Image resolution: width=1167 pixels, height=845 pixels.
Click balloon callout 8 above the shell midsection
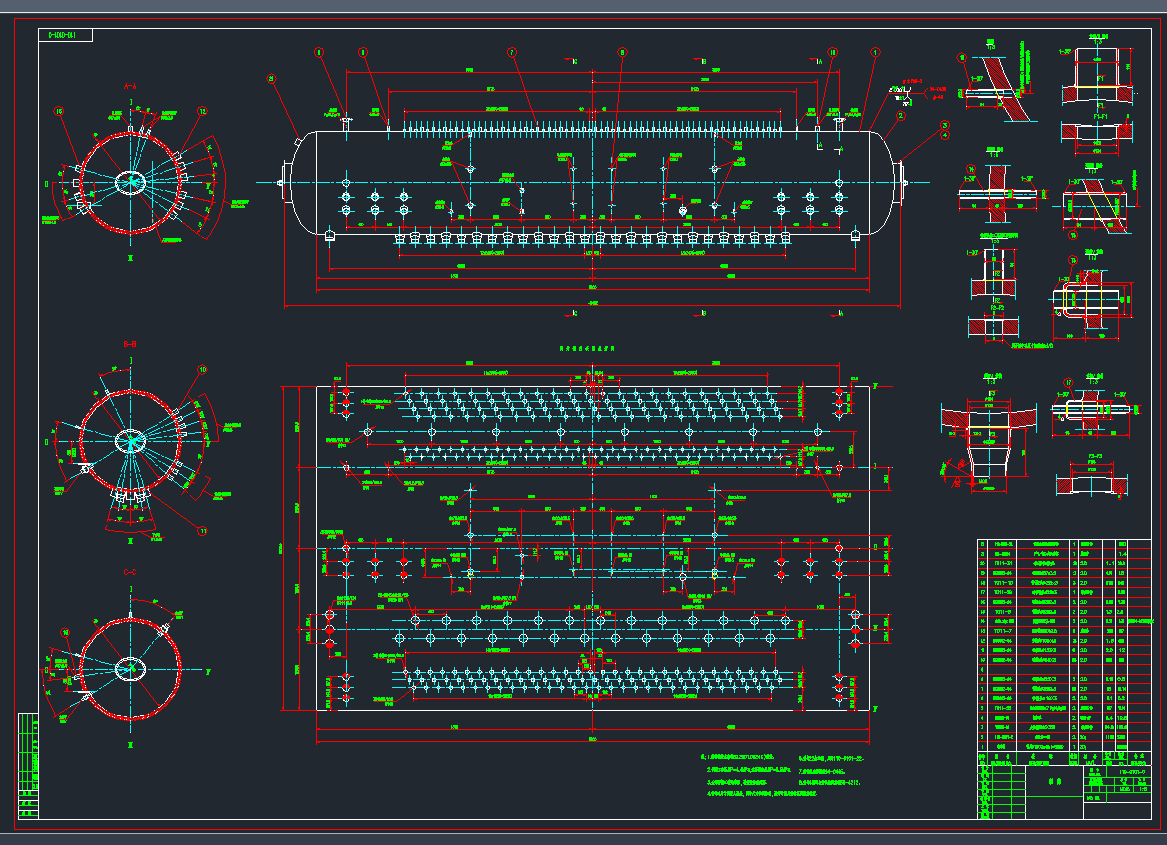[622, 50]
